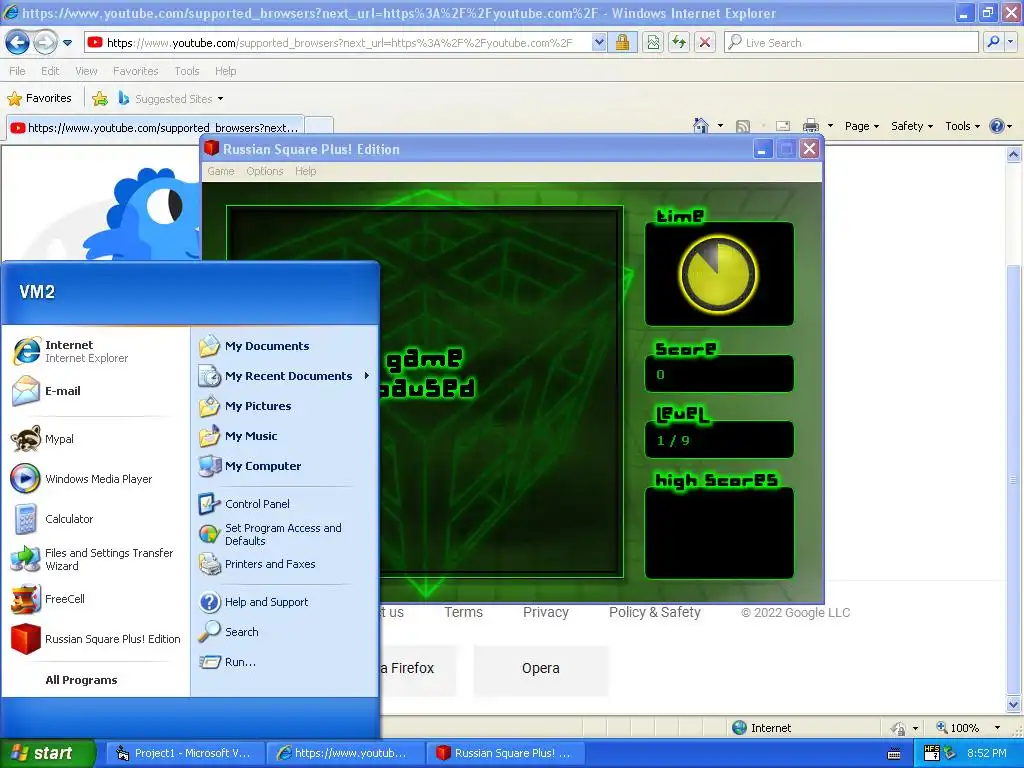Screen dimensions: 1024x768
Task: Open Print options dropdown arrow
Action: point(830,126)
